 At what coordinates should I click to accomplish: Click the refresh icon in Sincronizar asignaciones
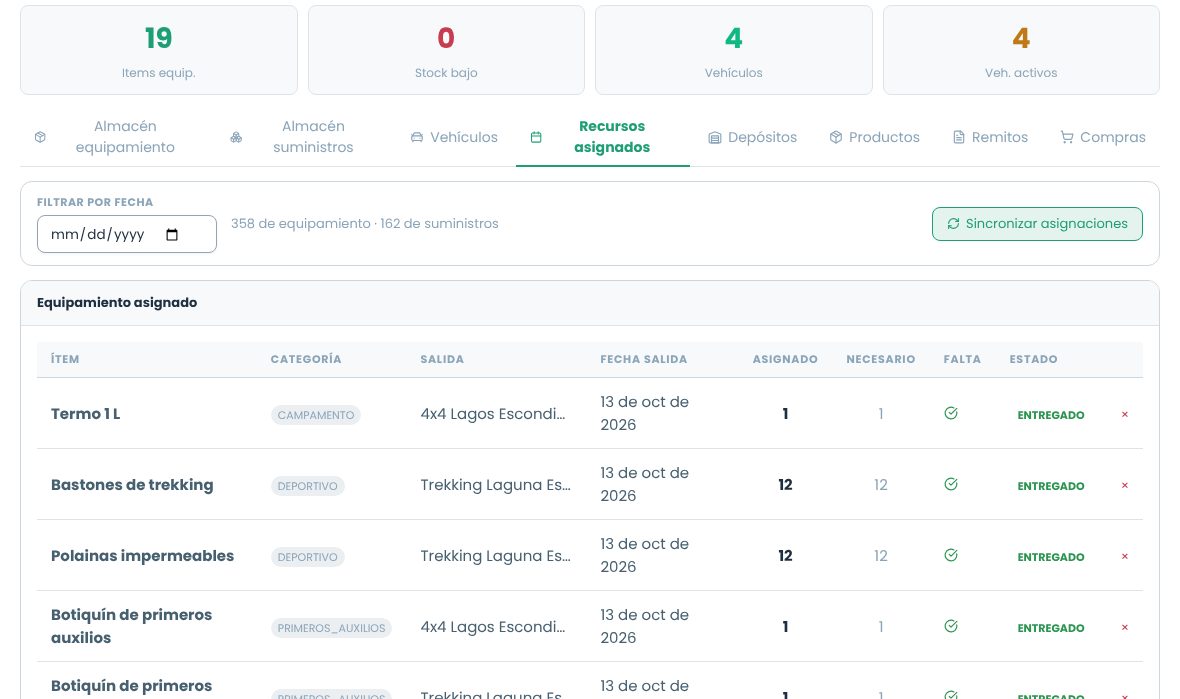tap(953, 223)
